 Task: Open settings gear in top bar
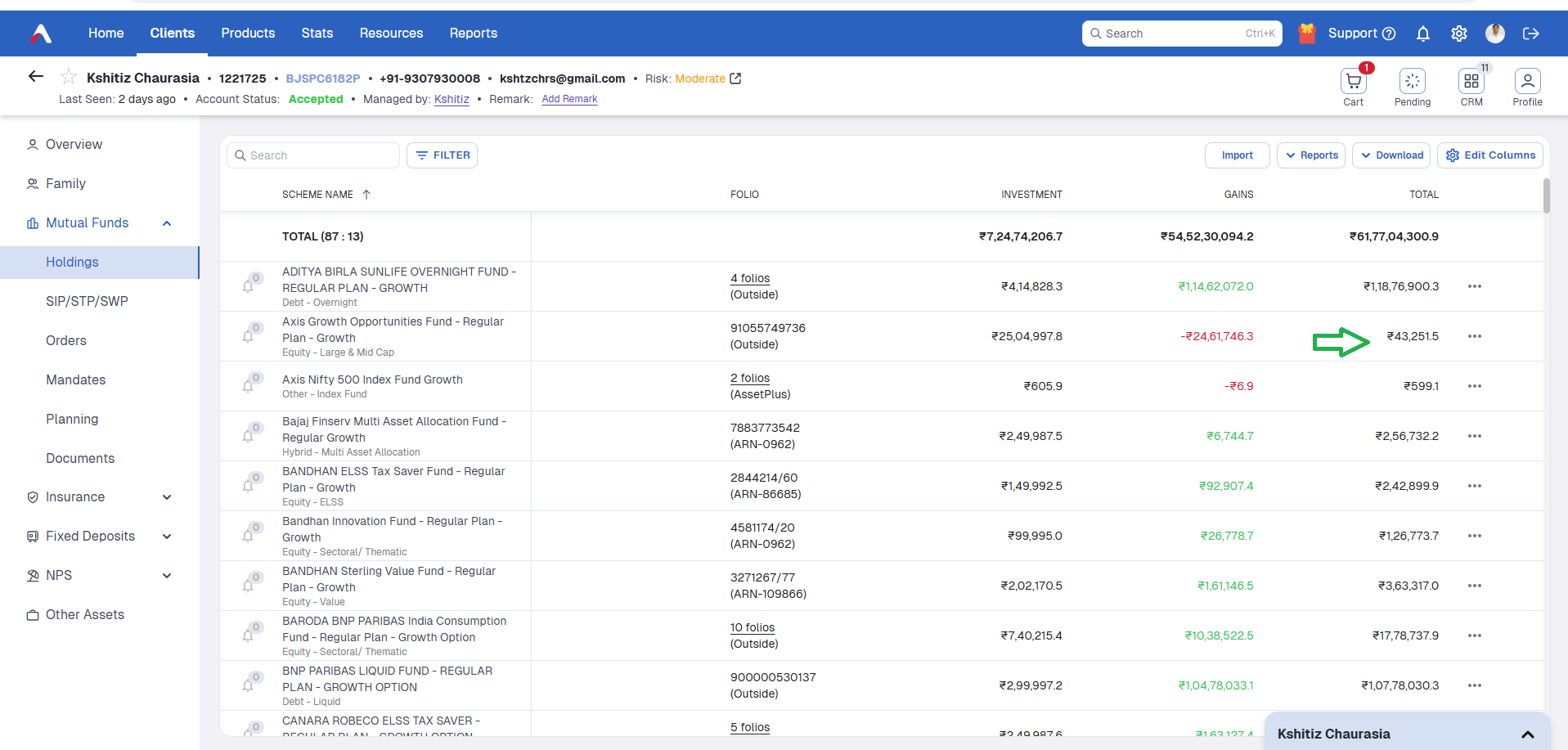click(1459, 34)
